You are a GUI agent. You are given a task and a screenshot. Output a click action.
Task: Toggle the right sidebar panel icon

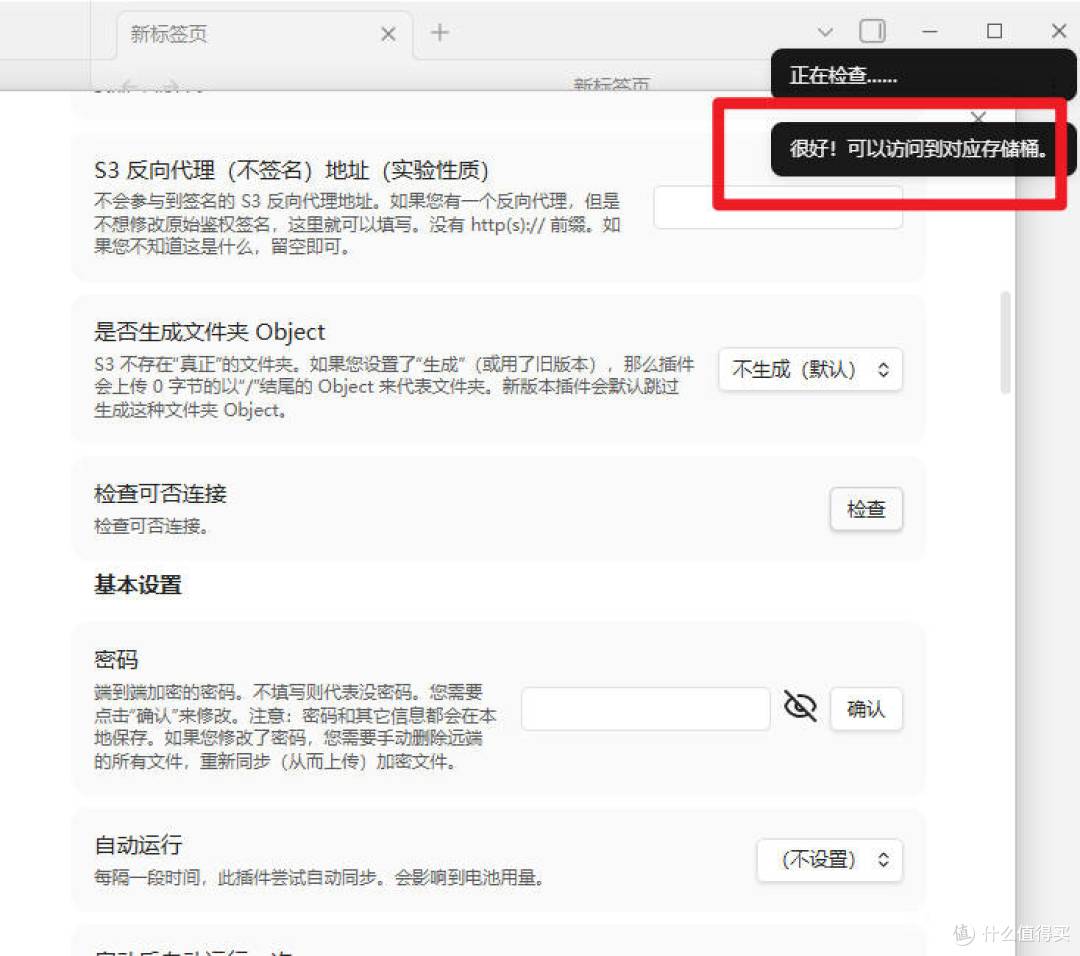point(872,31)
